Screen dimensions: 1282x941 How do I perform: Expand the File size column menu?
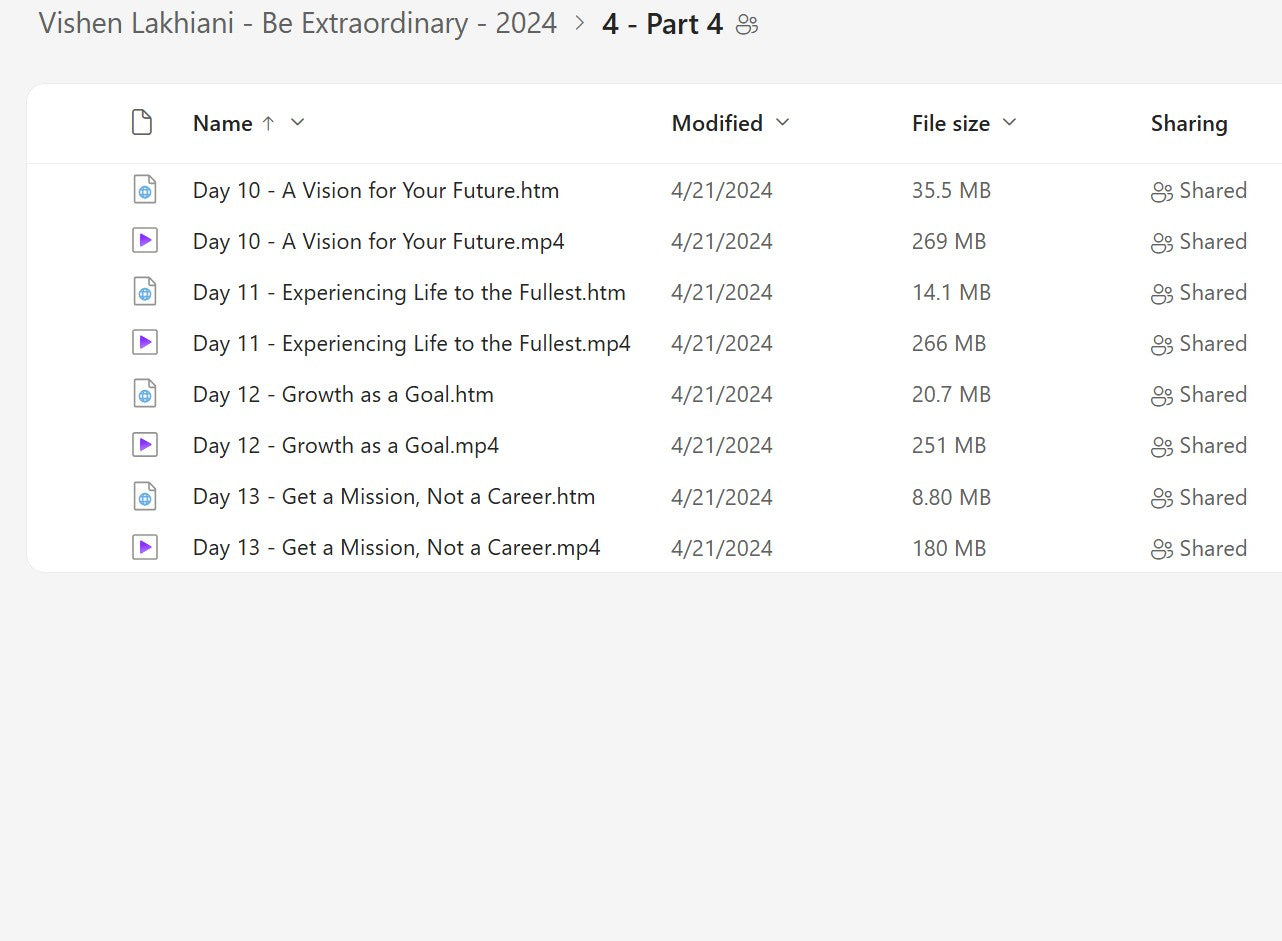point(1009,122)
